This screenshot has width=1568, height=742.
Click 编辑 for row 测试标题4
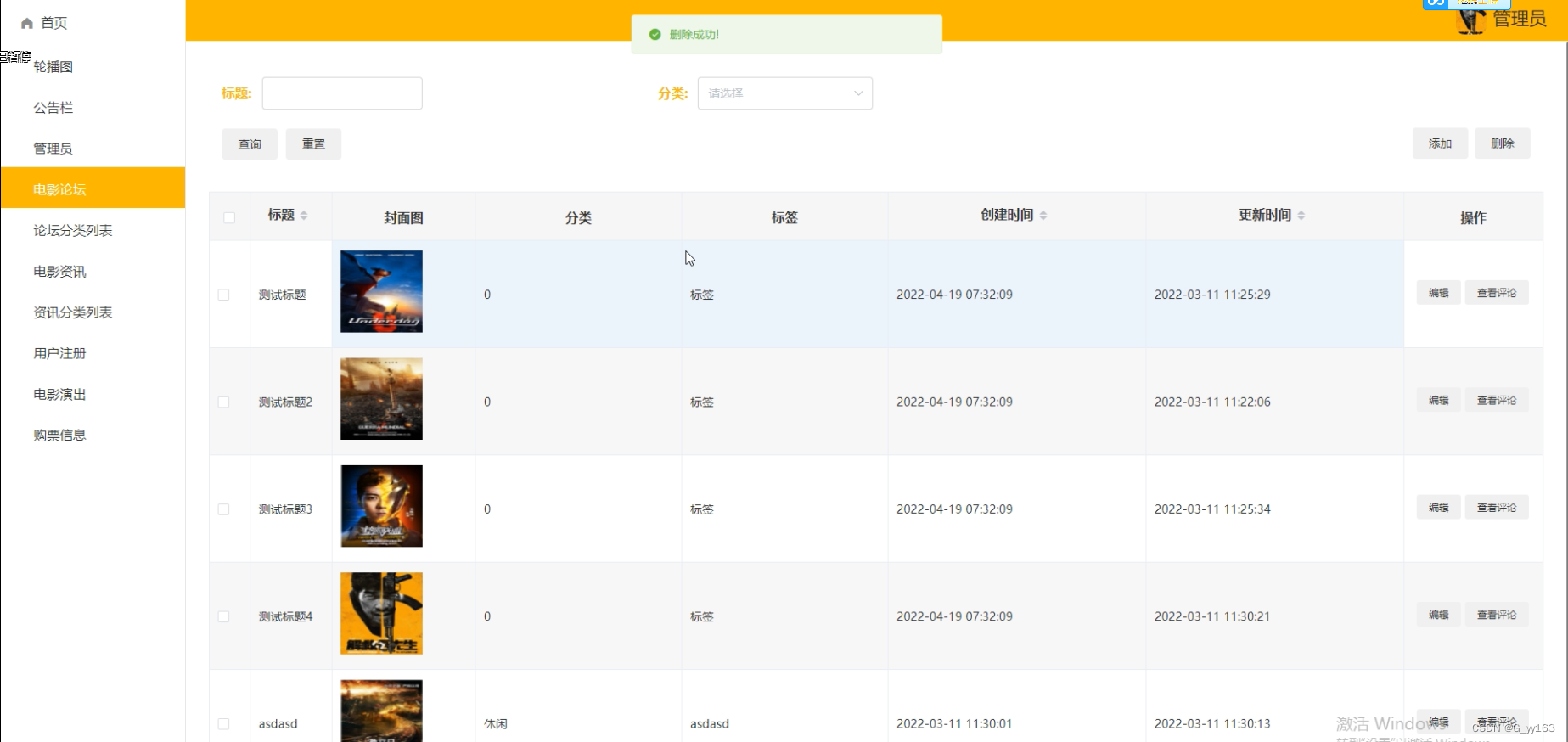[x=1439, y=615]
